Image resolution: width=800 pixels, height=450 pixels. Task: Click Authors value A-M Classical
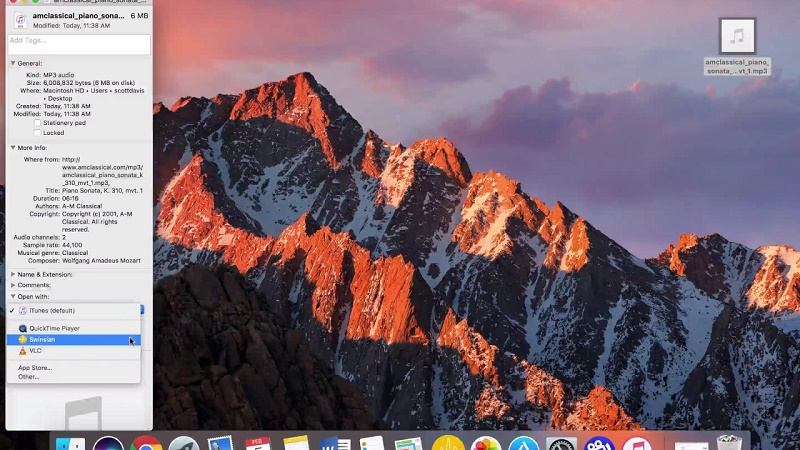coord(82,206)
